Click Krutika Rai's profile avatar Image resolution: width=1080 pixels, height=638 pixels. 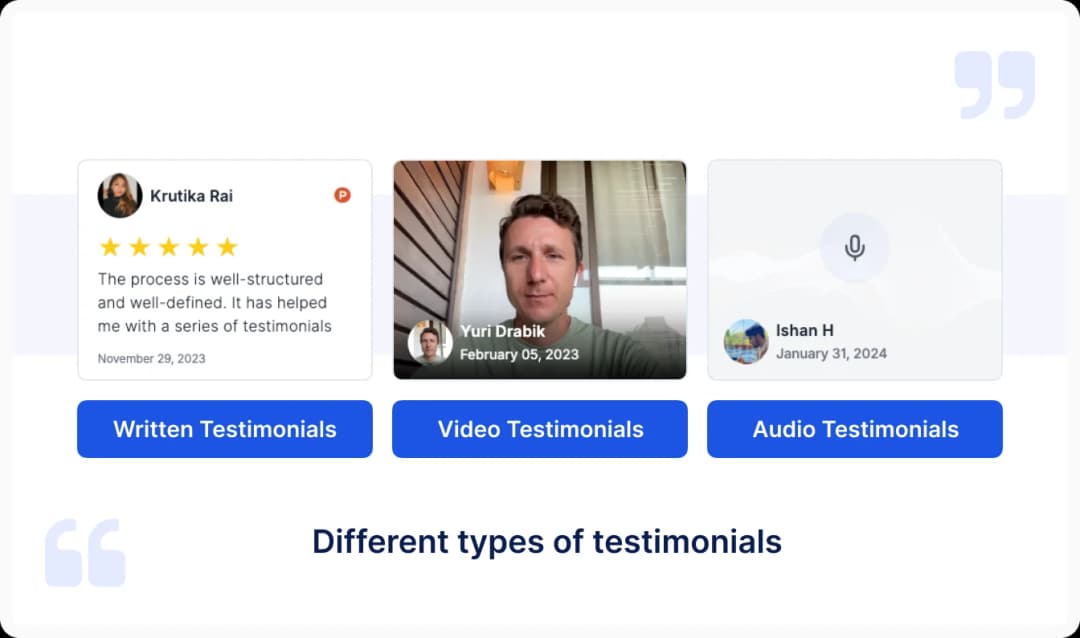pyautogui.click(x=118, y=196)
